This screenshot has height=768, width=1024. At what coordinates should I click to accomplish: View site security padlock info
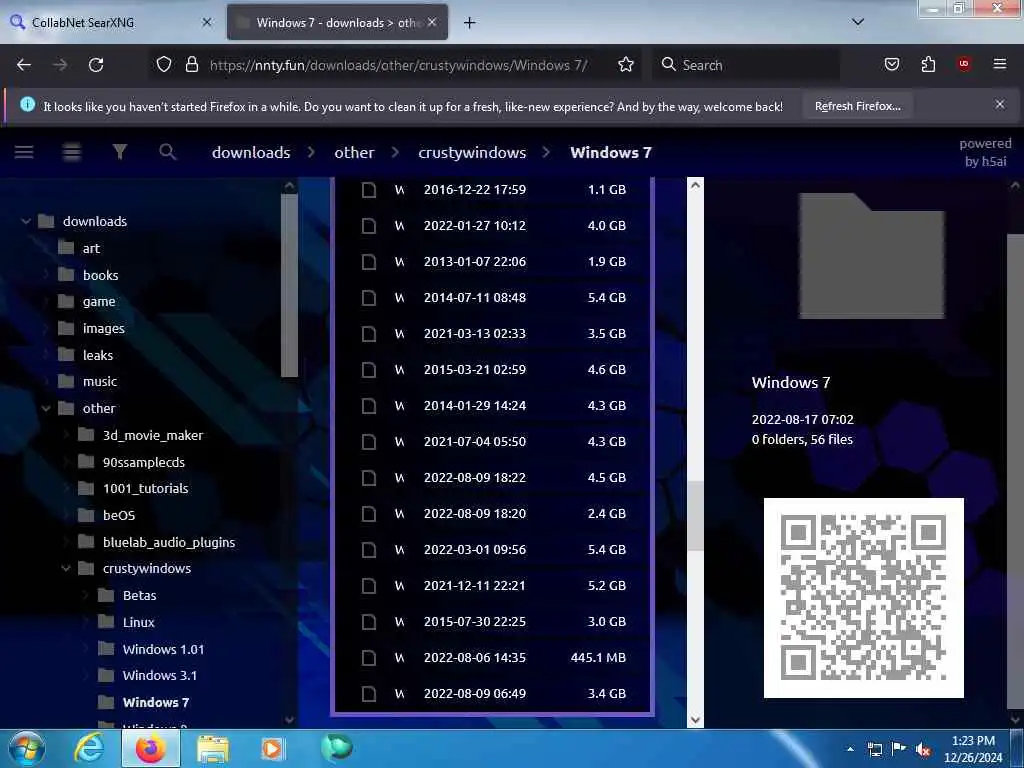point(191,65)
